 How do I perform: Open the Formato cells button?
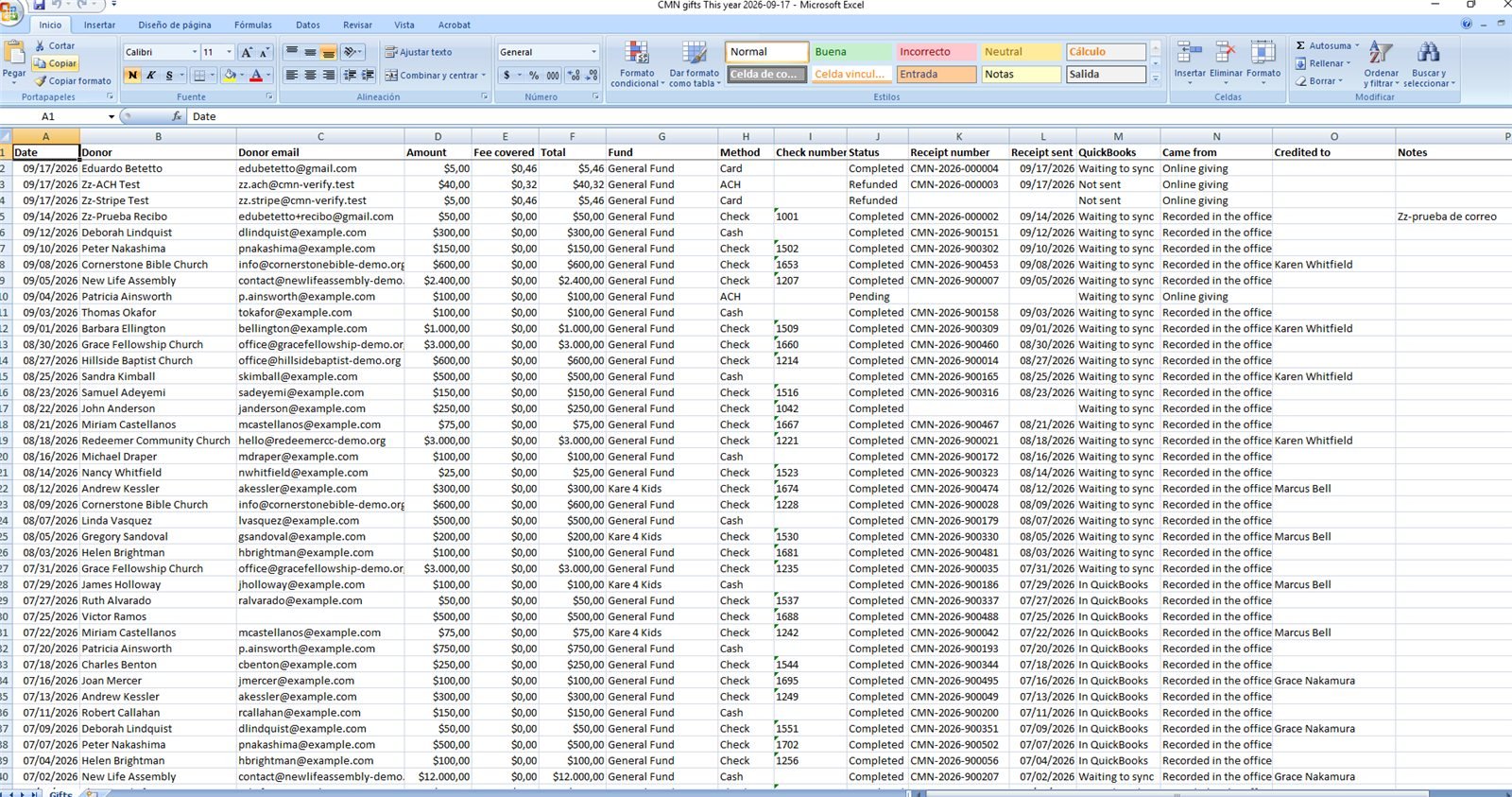click(1263, 61)
